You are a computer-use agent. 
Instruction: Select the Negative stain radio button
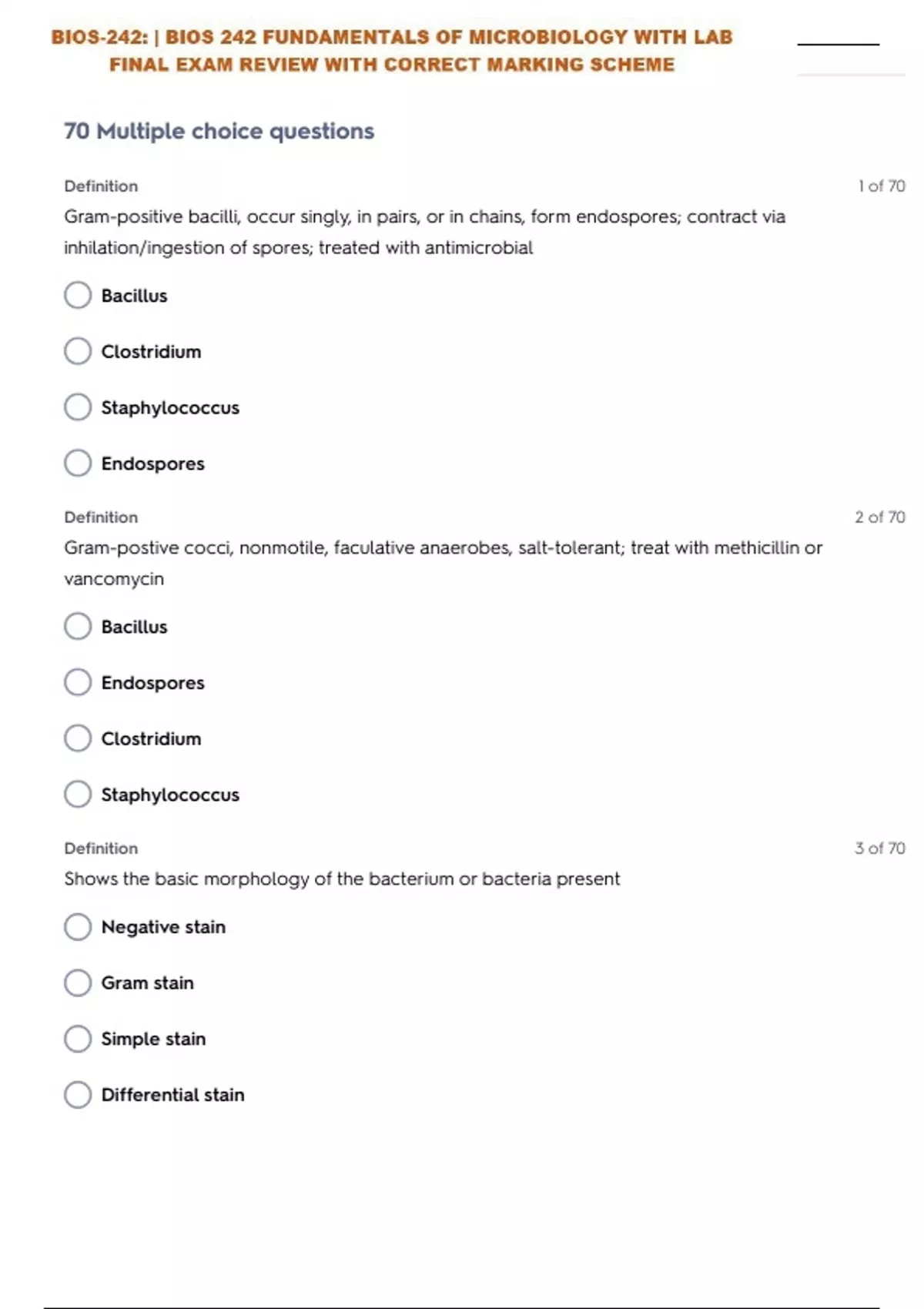click(78, 927)
